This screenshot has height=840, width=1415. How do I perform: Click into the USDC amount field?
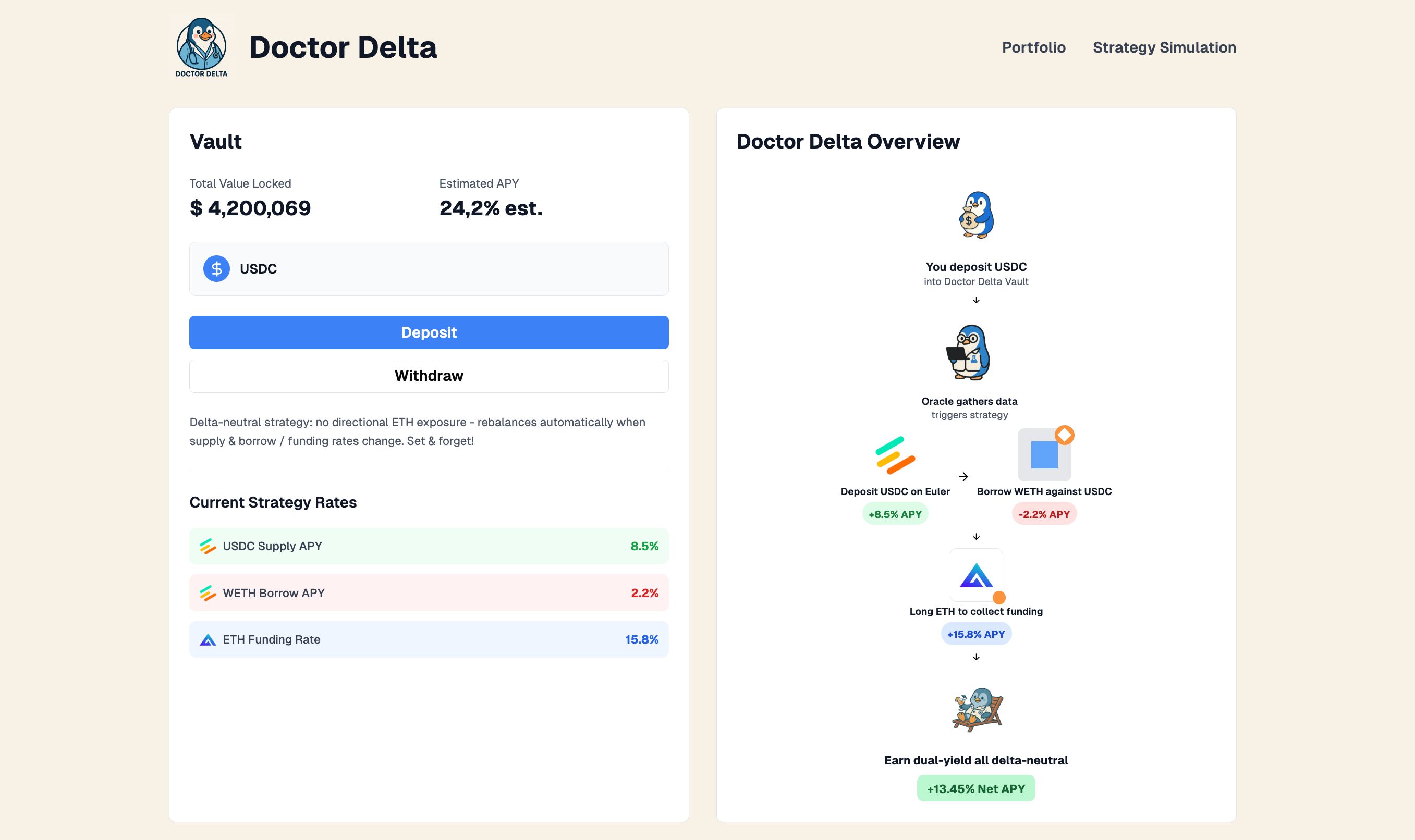point(429,268)
